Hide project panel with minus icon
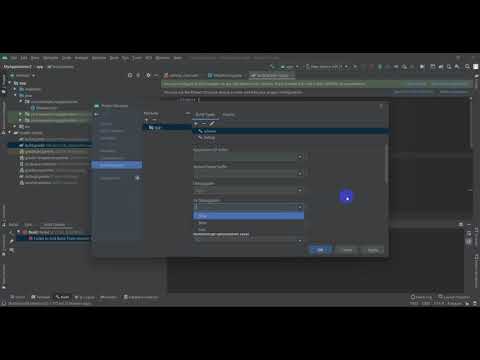480x360 pixels. click(156, 75)
